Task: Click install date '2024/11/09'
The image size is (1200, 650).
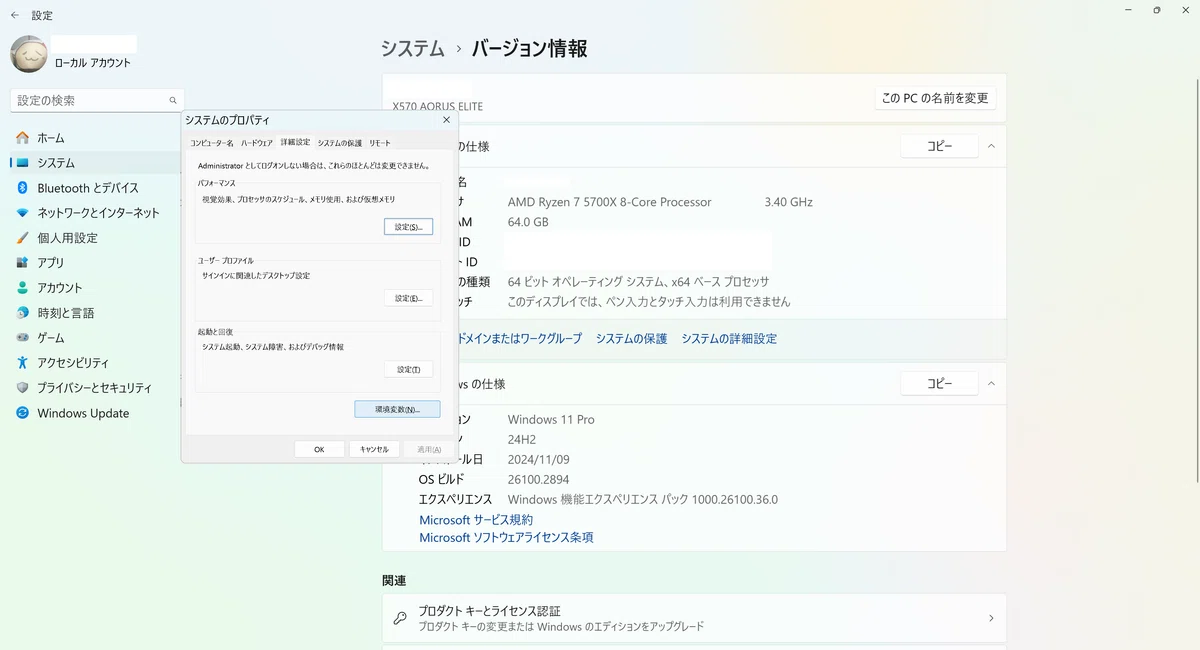Action: click(x=539, y=459)
